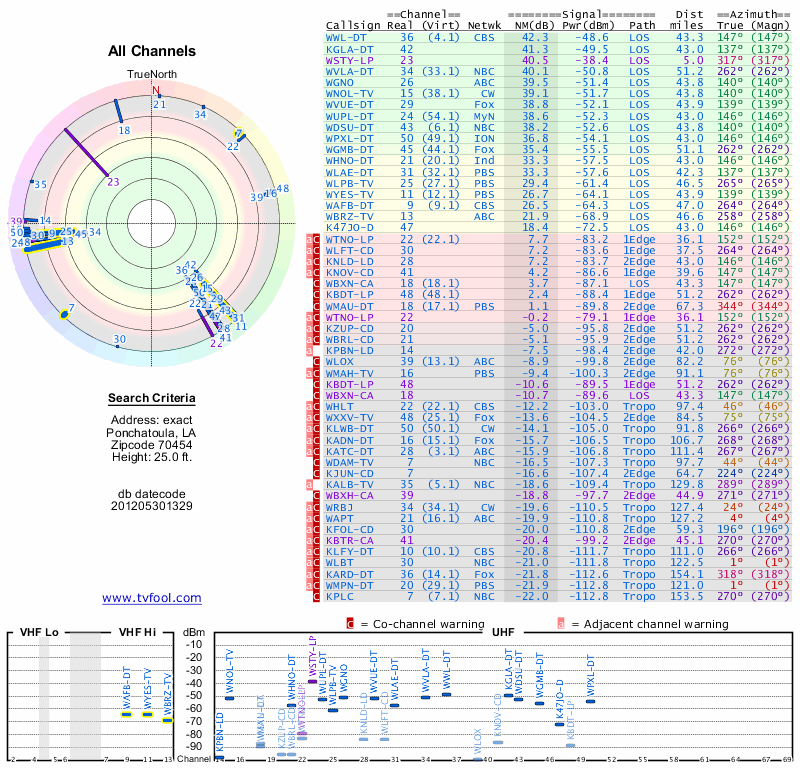Click the red N north marker
800x768 pixels.
pyautogui.click(x=155, y=91)
